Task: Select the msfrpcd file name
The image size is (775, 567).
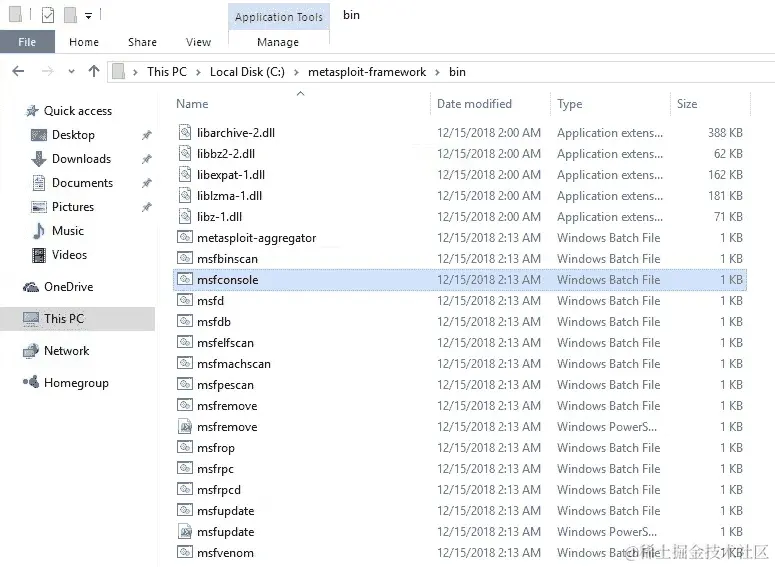Action: click(x=219, y=490)
